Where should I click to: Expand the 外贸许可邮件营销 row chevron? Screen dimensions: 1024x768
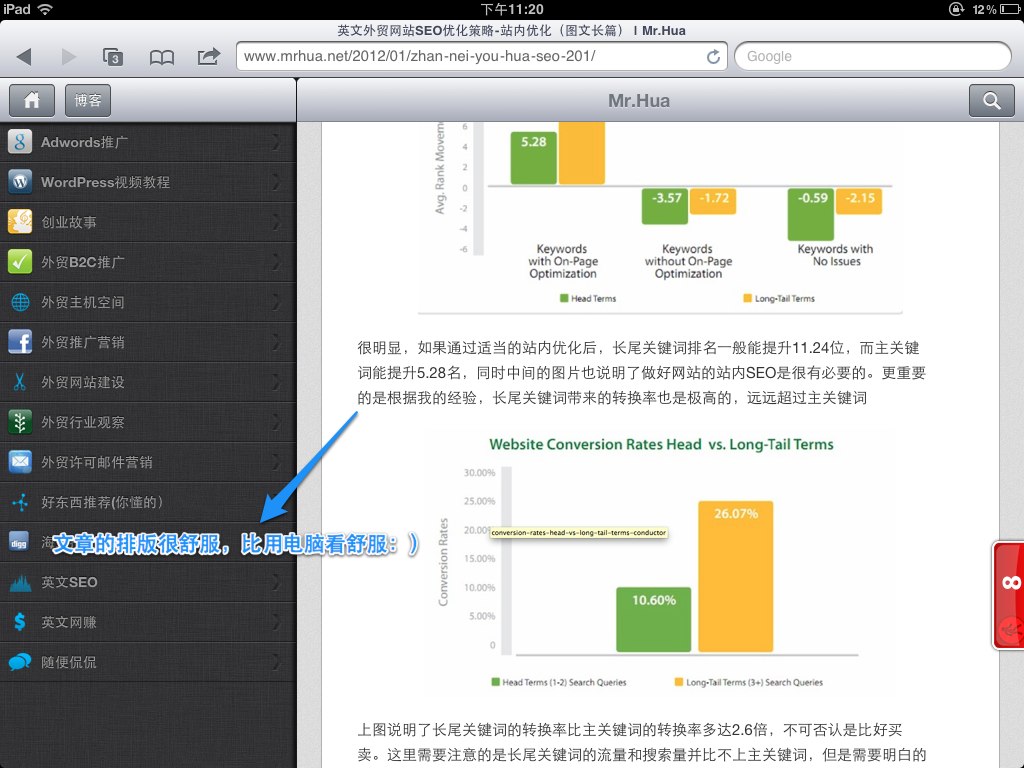pyautogui.click(x=276, y=462)
